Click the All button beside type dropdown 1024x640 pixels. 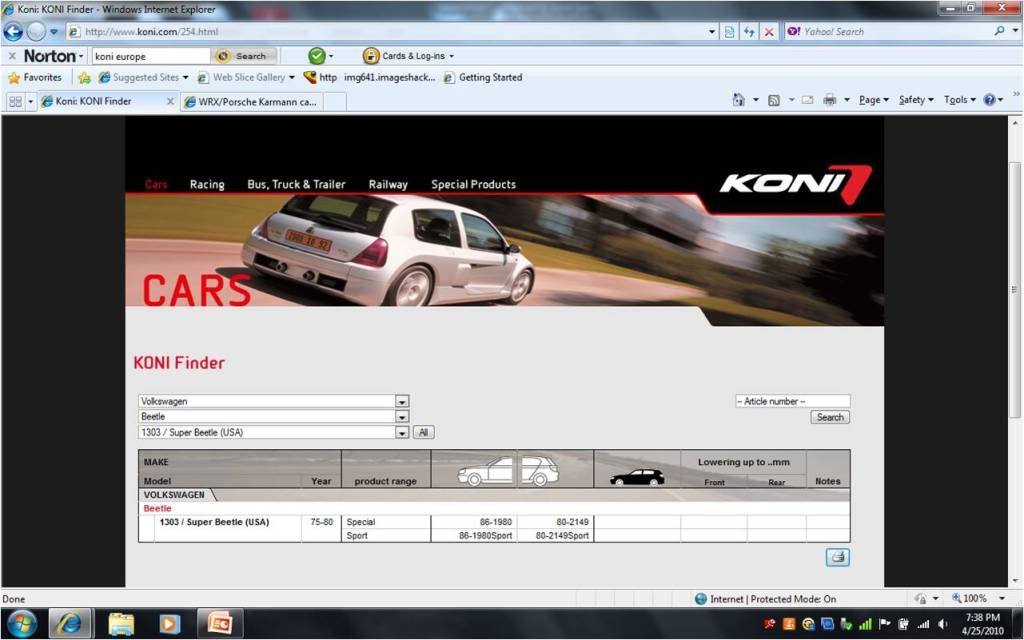[x=423, y=433]
